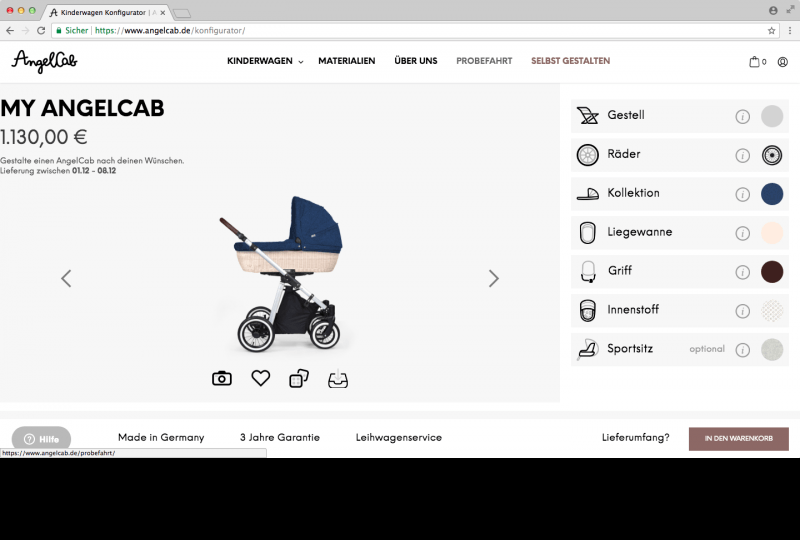800x540 pixels.
Task: Click the copy configuration squares icon
Action: pos(299,378)
